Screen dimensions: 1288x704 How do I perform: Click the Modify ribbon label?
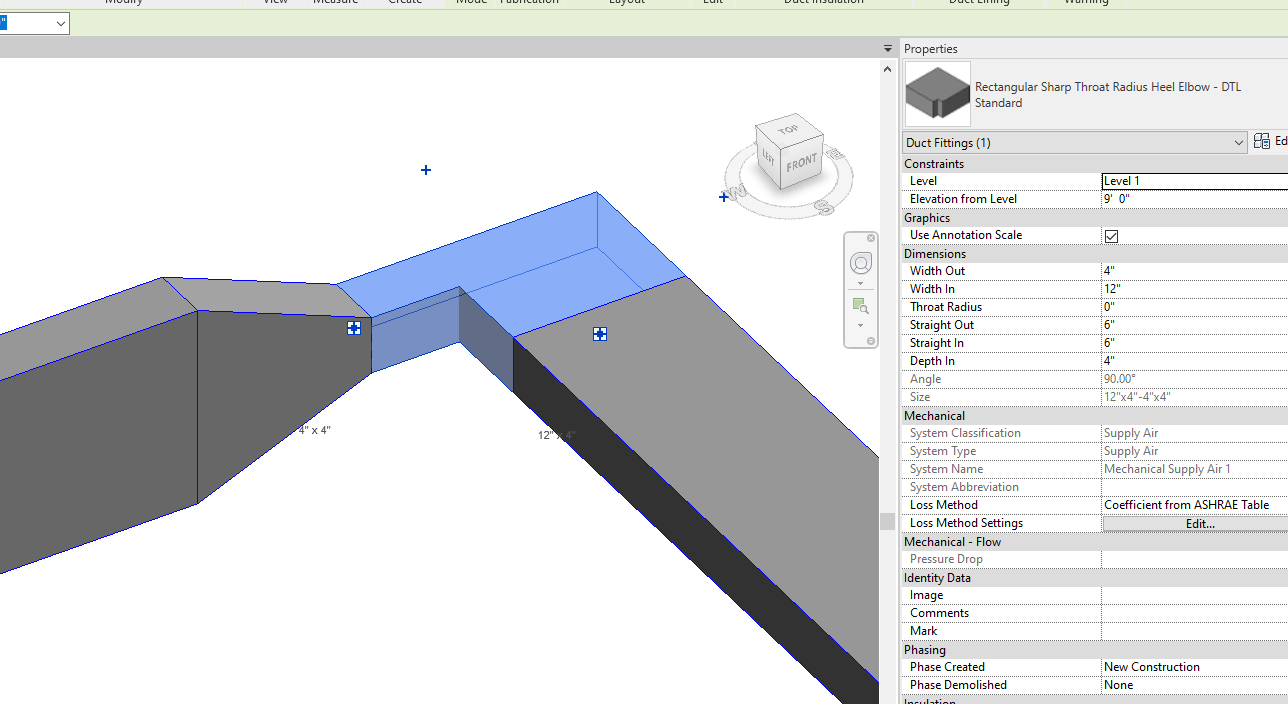(x=123, y=3)
